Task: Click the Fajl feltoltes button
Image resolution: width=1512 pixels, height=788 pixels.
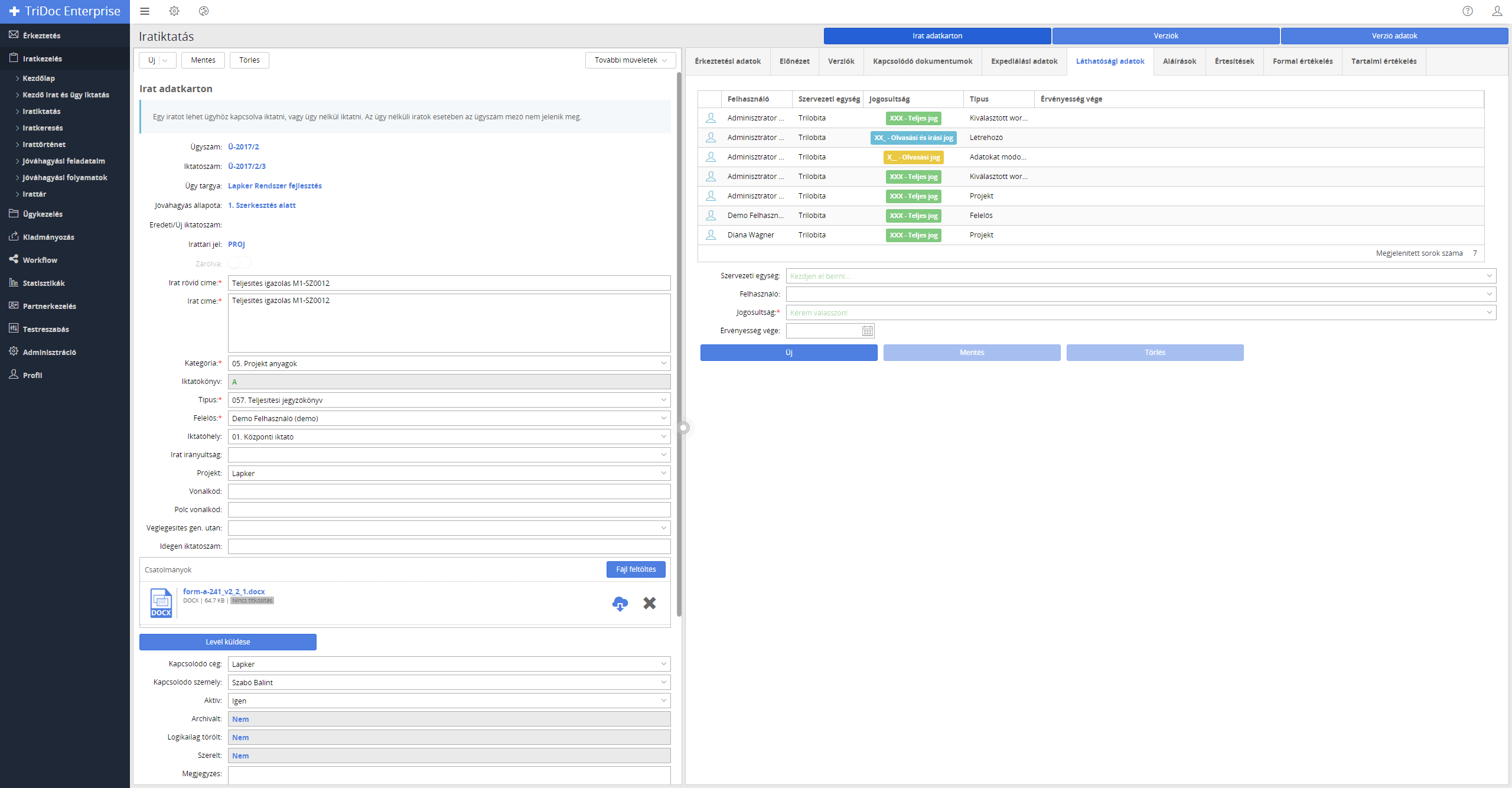Action: click(636, 569)
